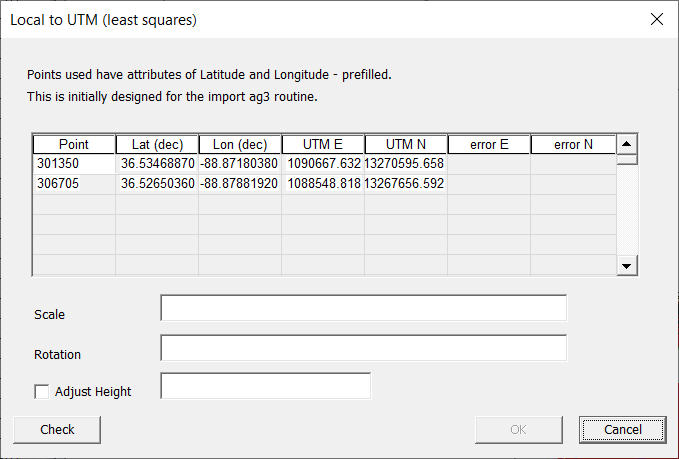Enable the Adjust Height checkbox
Image resolution: width=679 pixels, height=459 pixels.
[42, 392]
